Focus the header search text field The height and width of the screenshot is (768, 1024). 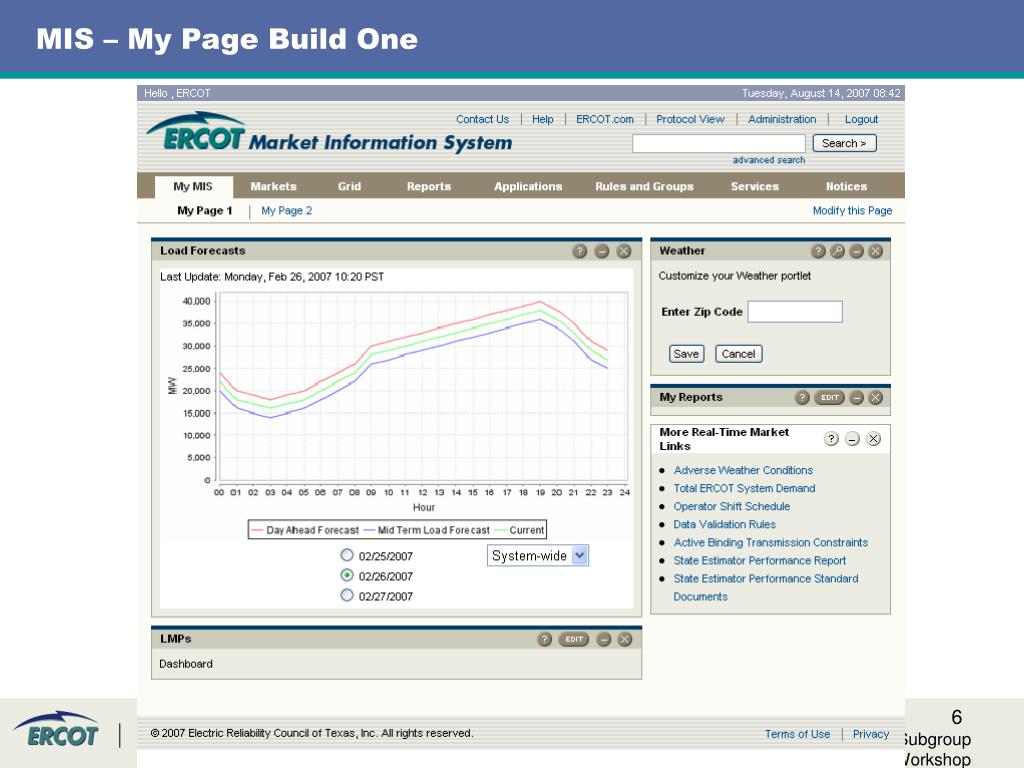pos(718,143)
